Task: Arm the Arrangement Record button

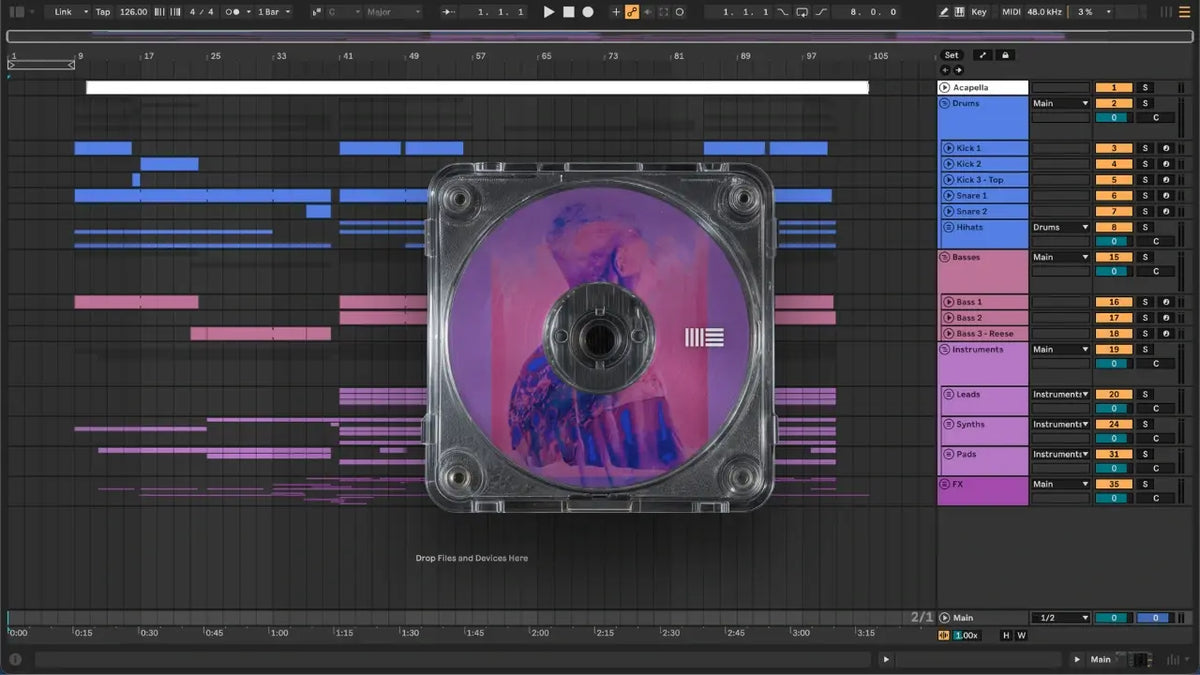Action: point(588,12)
